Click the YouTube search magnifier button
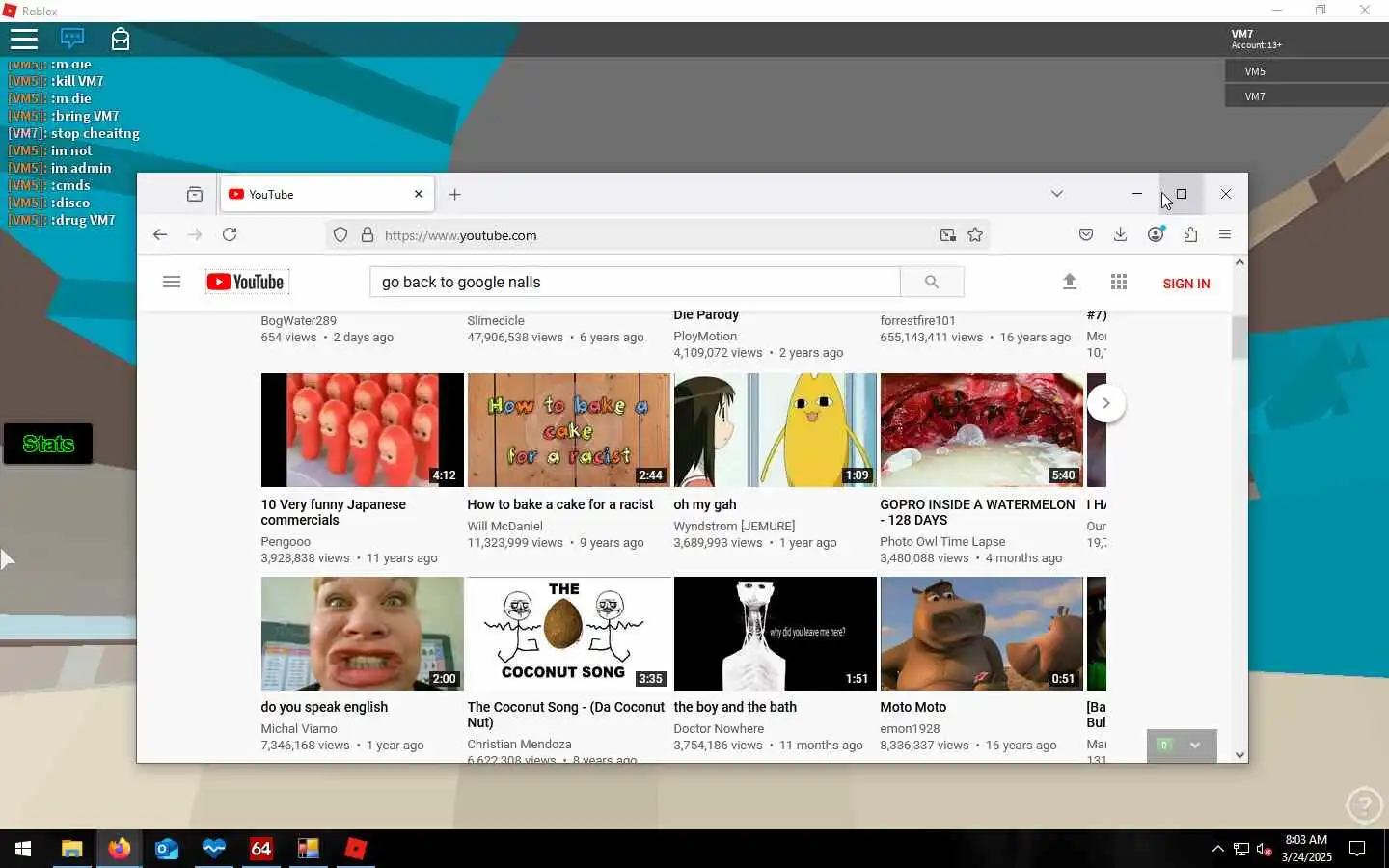 coord(932,282)
